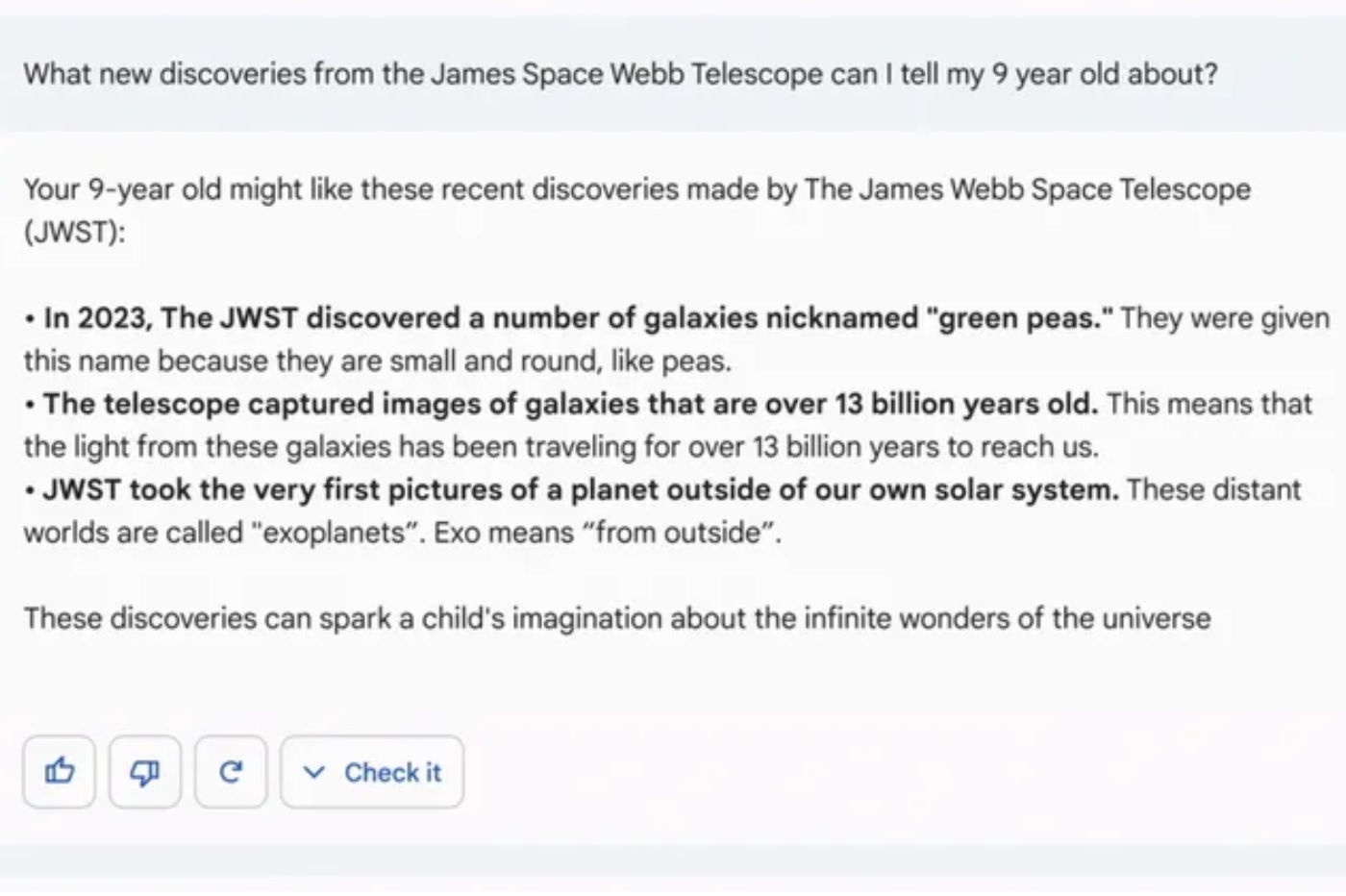Expand the chevron beside "Check it"

pos(313,772)
